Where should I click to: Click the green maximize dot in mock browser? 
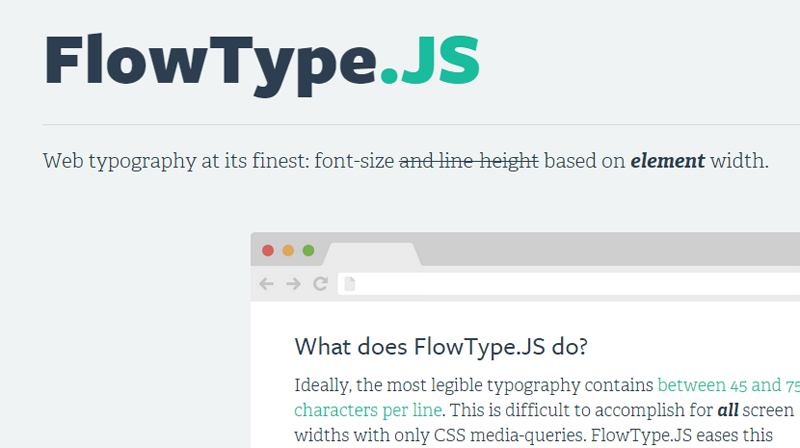308,250
